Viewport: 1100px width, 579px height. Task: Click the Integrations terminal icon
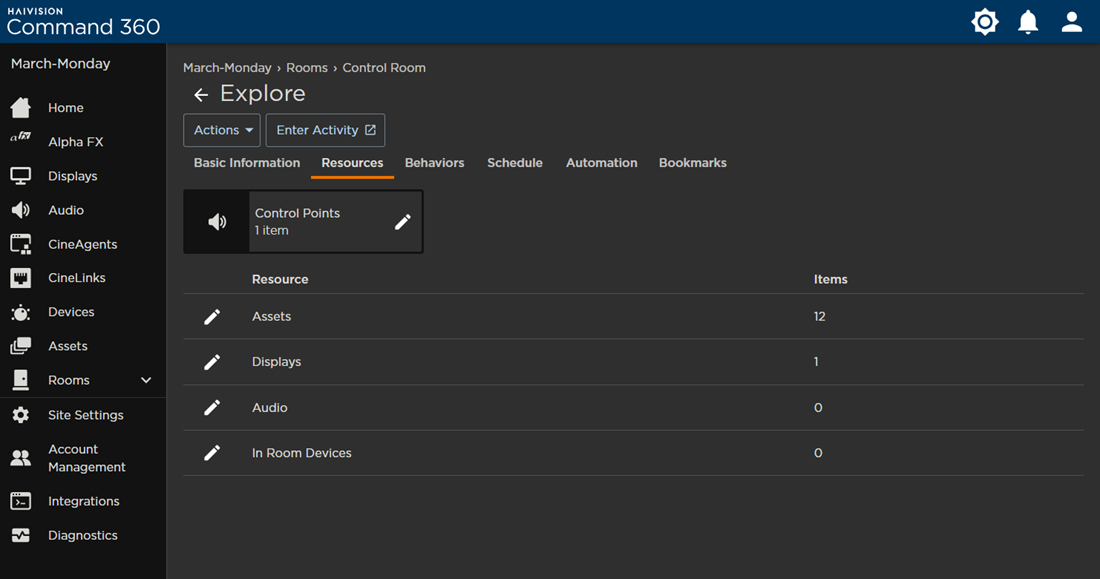pyautogui.click(x=20, y=501)
